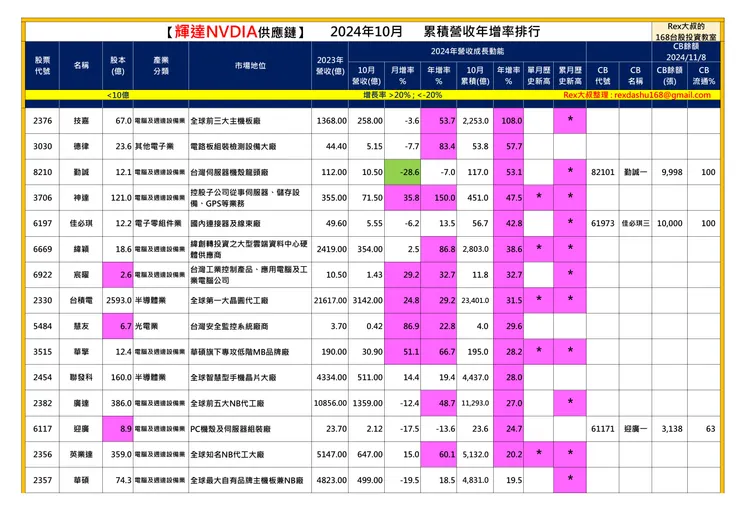The width and height of the screenshot is (740, 523).
Task: Click the 台積電 name cell
Action: [x=81, y=300]
